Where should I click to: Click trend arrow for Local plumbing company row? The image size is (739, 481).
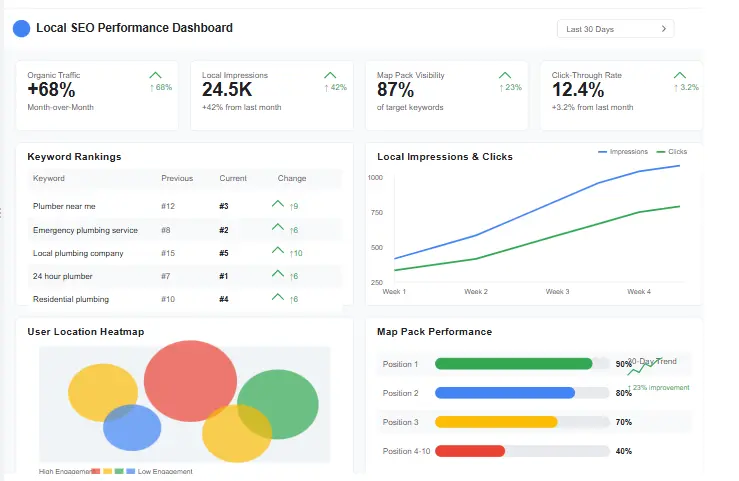click(278, 252)
